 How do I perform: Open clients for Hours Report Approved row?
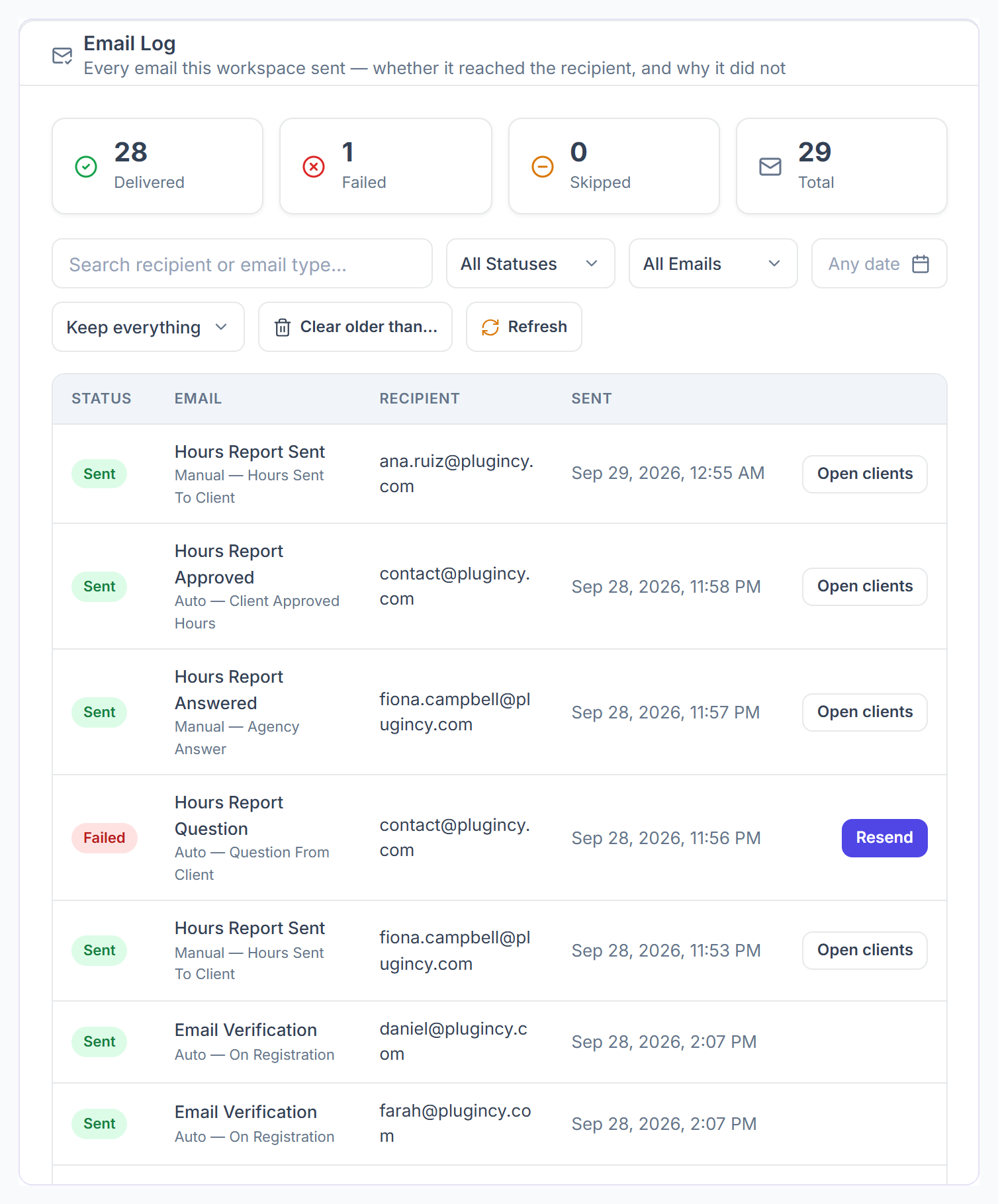click(x=865, y=587)
